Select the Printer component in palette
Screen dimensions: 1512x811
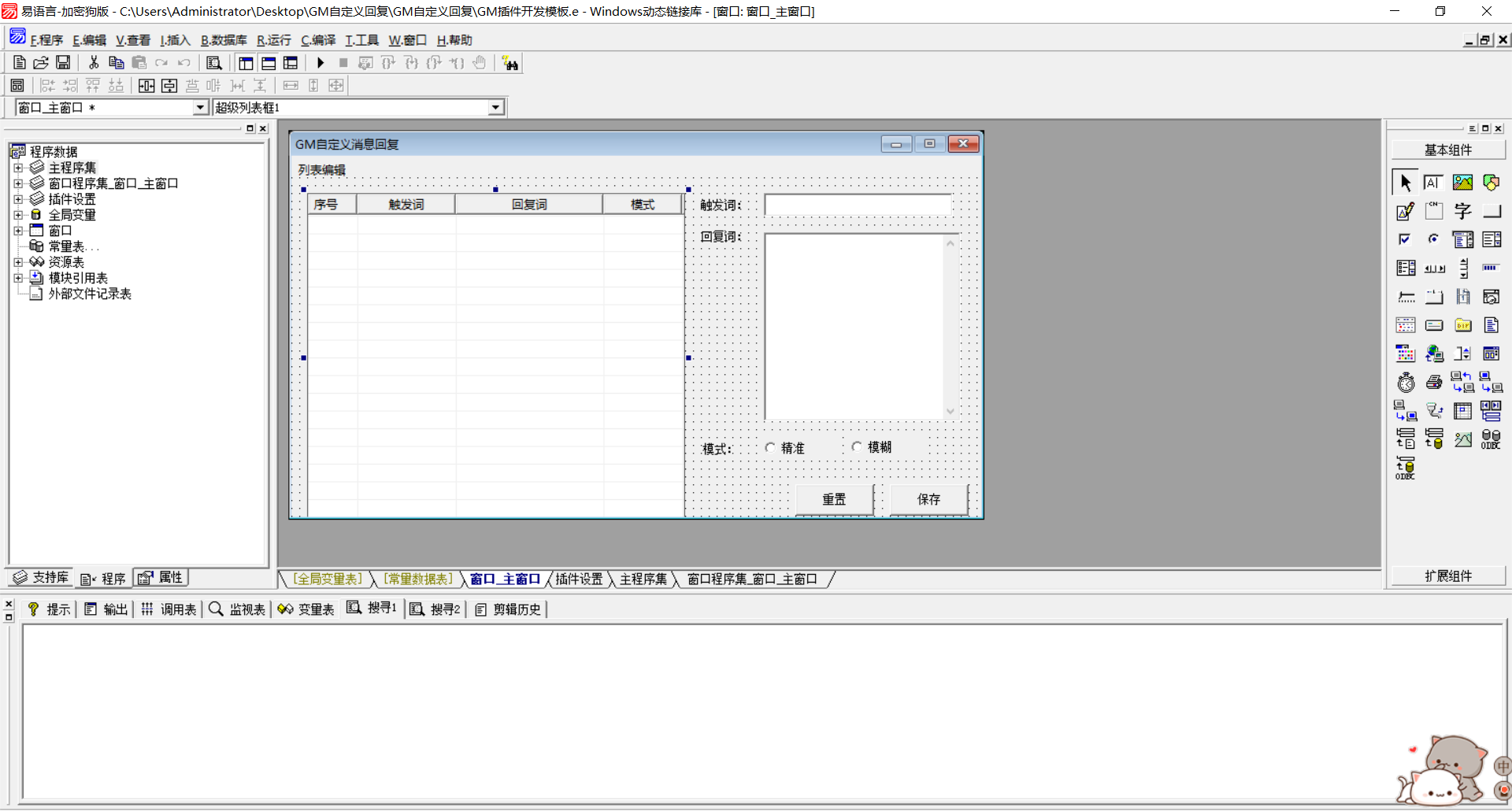pyautogui.click(x=1434, y=383)
